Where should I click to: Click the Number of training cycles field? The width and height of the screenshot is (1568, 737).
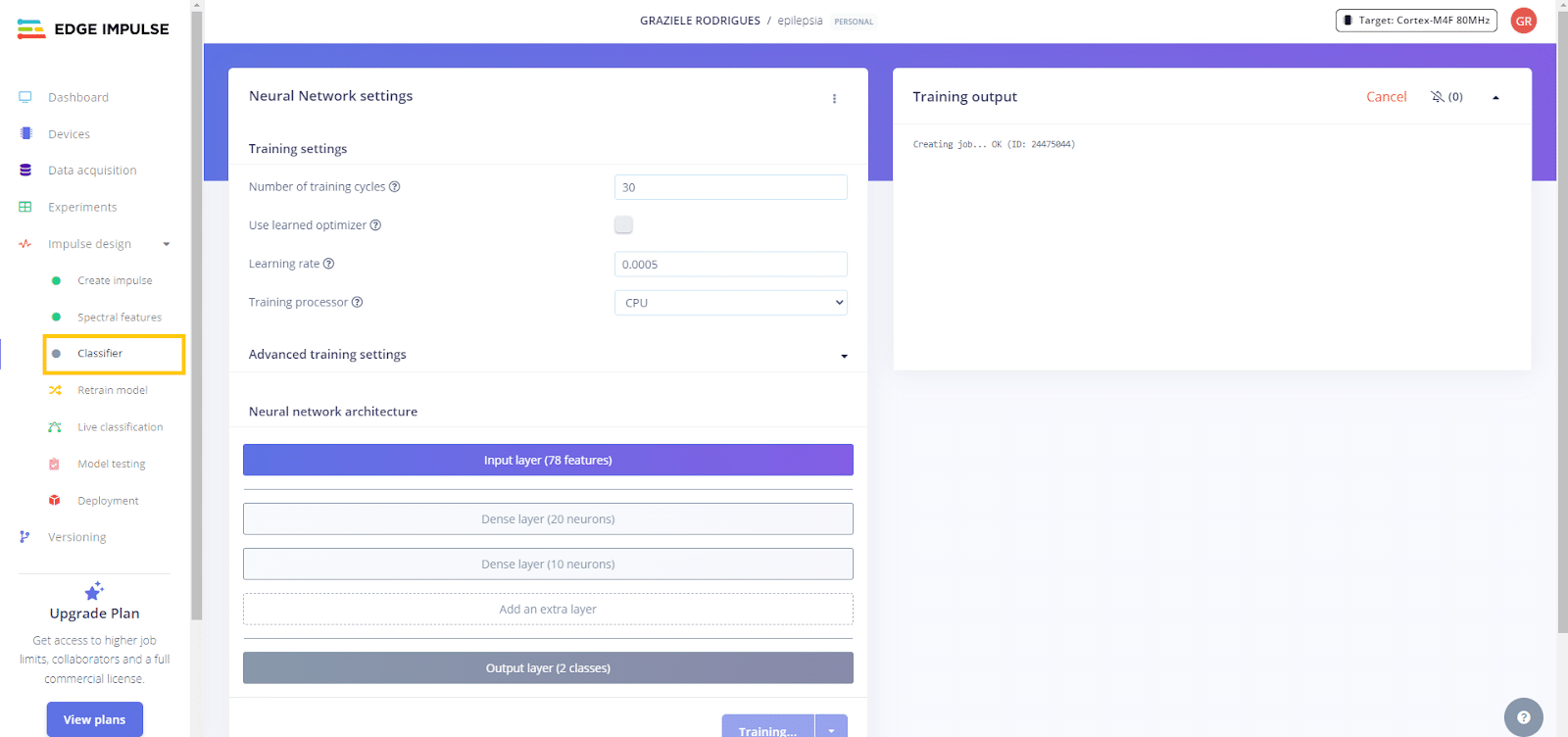(x=730, y=187)
